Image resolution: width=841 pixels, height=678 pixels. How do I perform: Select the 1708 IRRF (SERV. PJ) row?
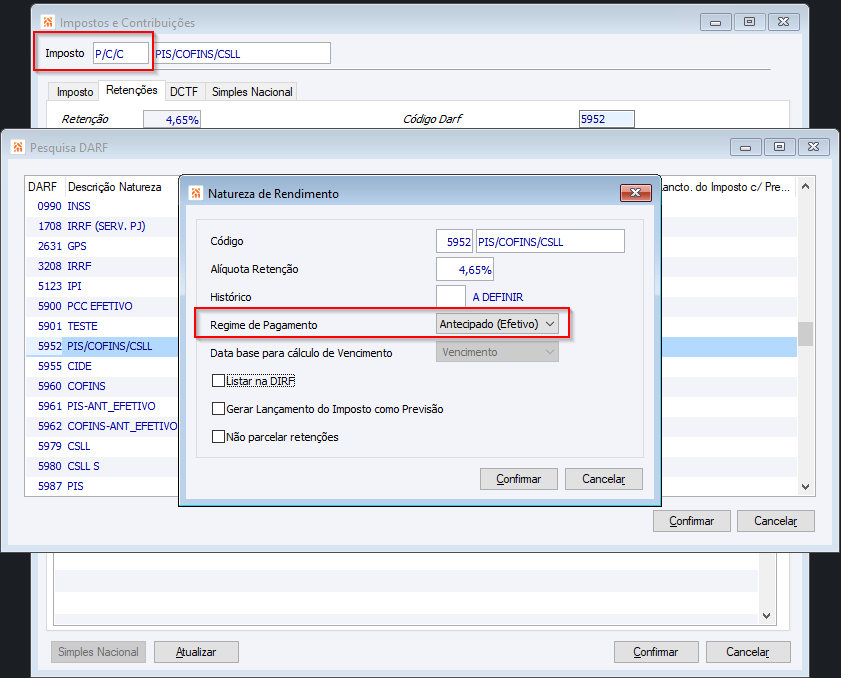tap(101, 226)
